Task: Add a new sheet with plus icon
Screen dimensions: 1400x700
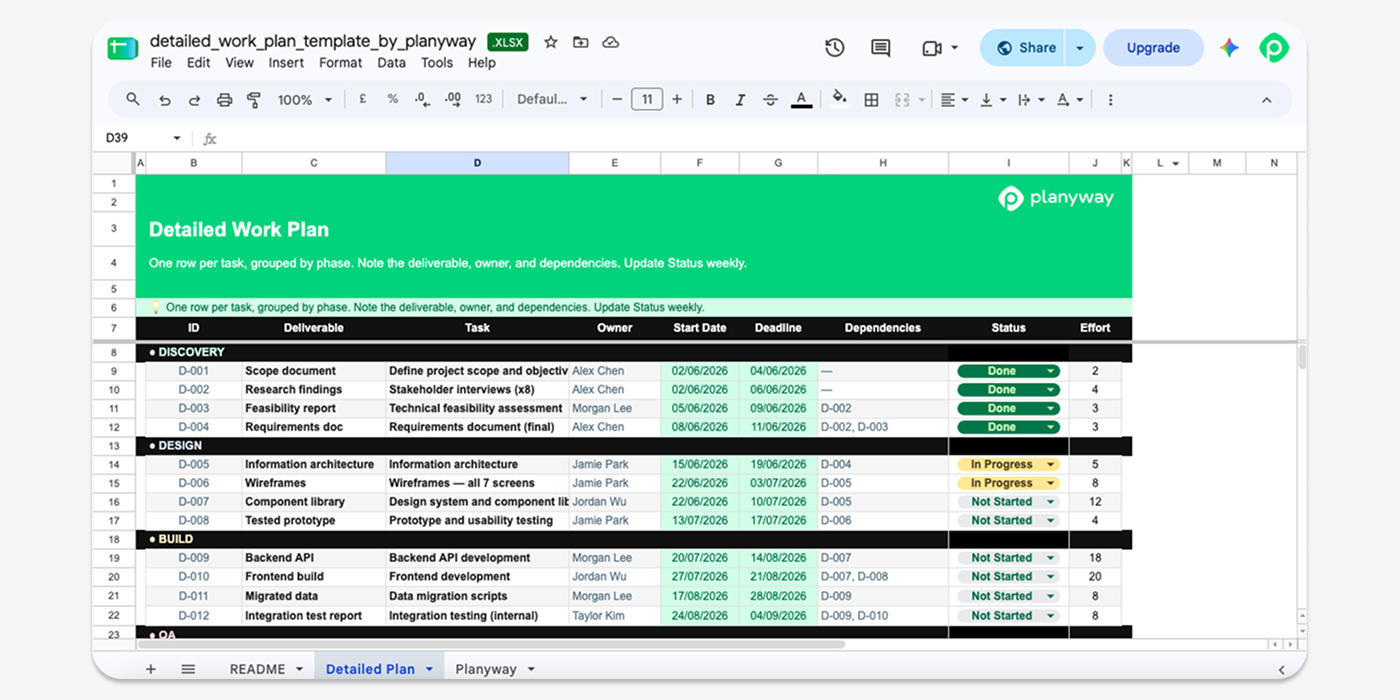Action: click(x=151, y=669)
